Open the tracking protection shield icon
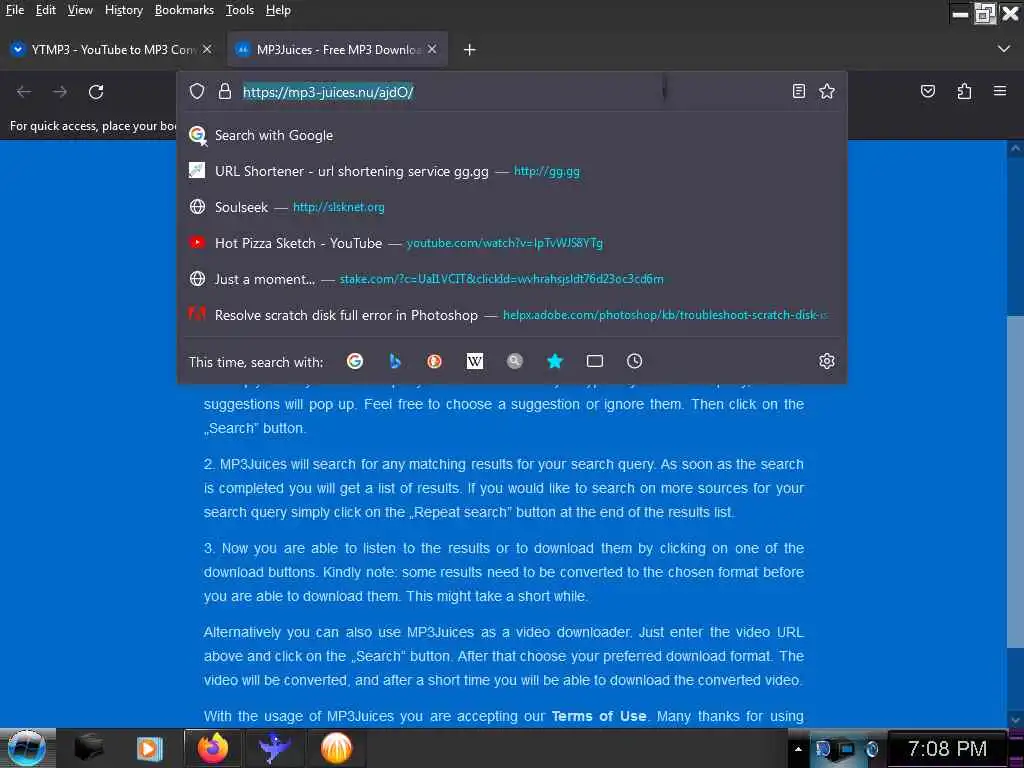Screen dimensions: 1024x768 (197, 91)
